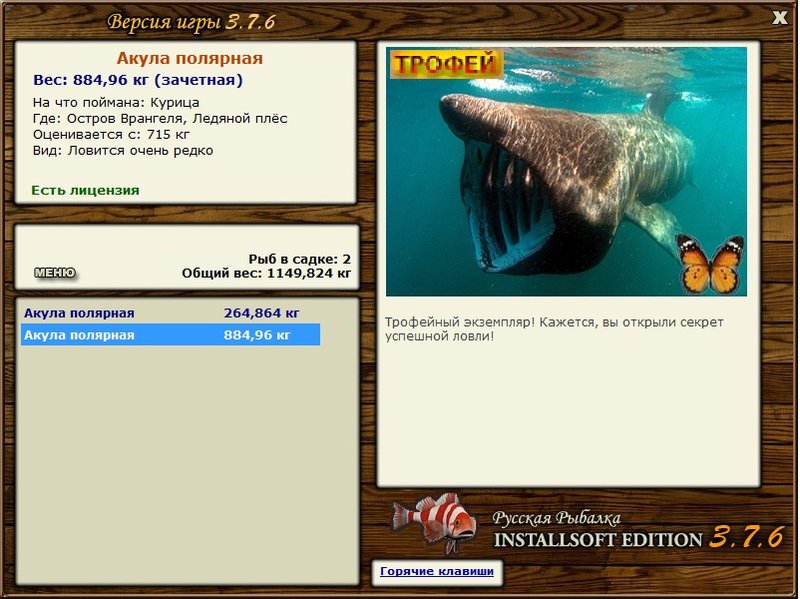Screen dimensions: 800x599
Task: Close the window with the X button
Action: coord(779,18)
